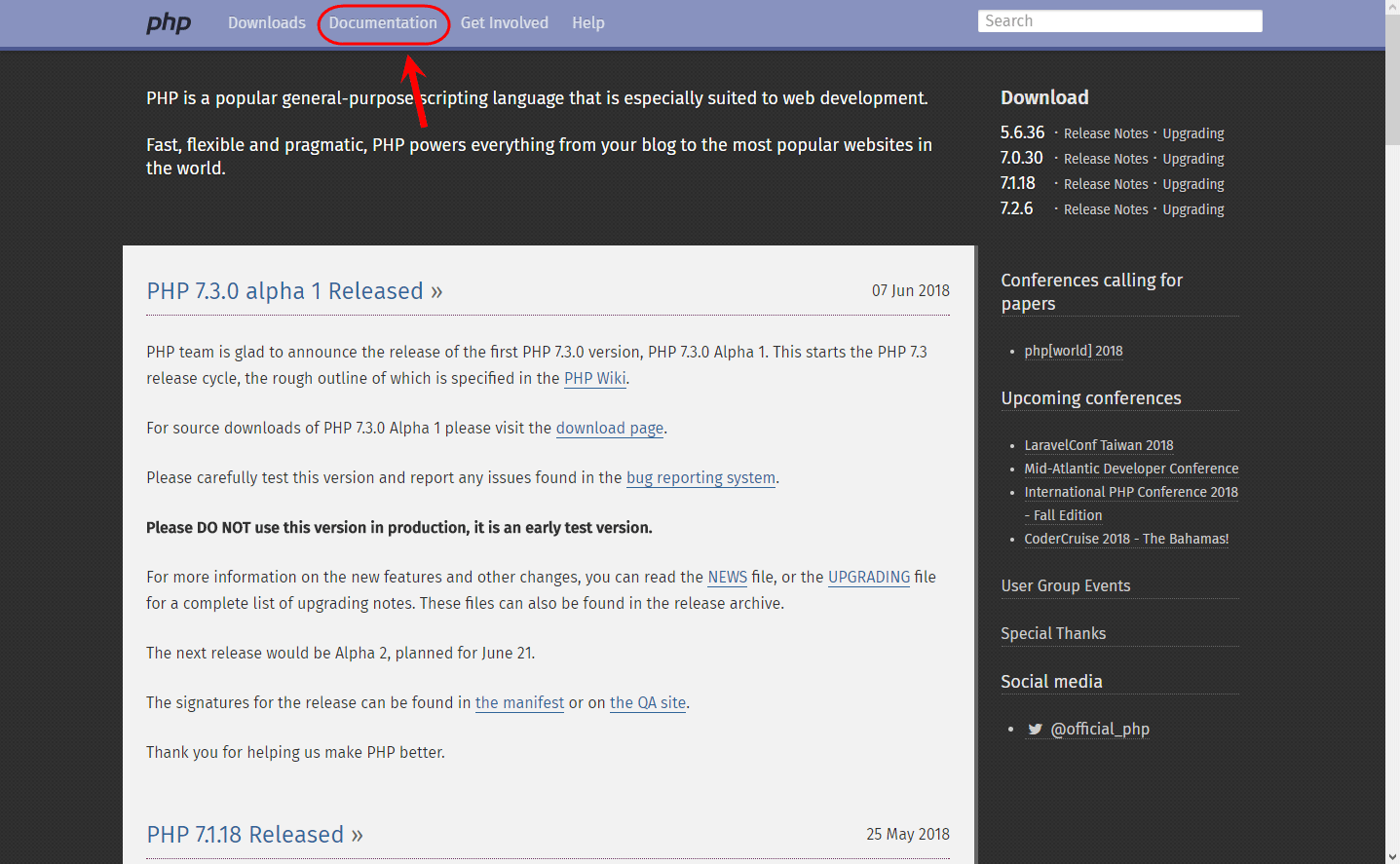Open LaravelConf Taiwan 2018 link
Image resolution: width=1400 pixels, height=864 pixels.
click(1099, 445)
